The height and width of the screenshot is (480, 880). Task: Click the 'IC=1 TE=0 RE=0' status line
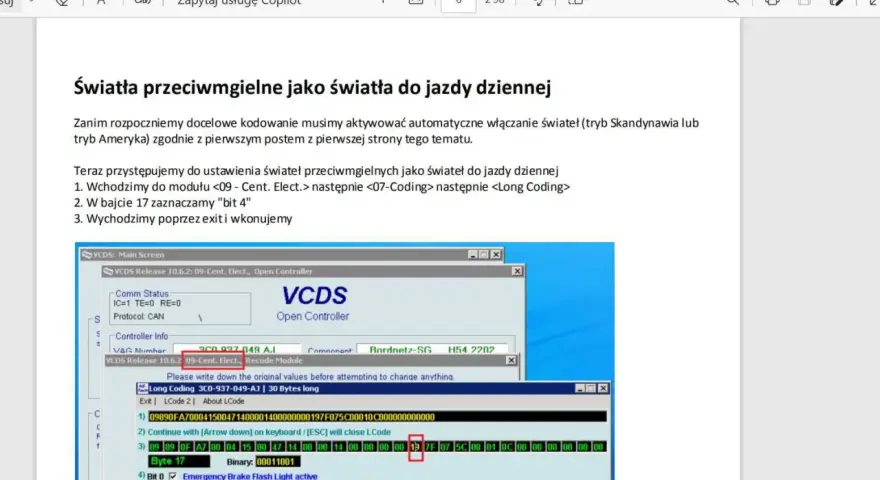(x=147, y=303)
